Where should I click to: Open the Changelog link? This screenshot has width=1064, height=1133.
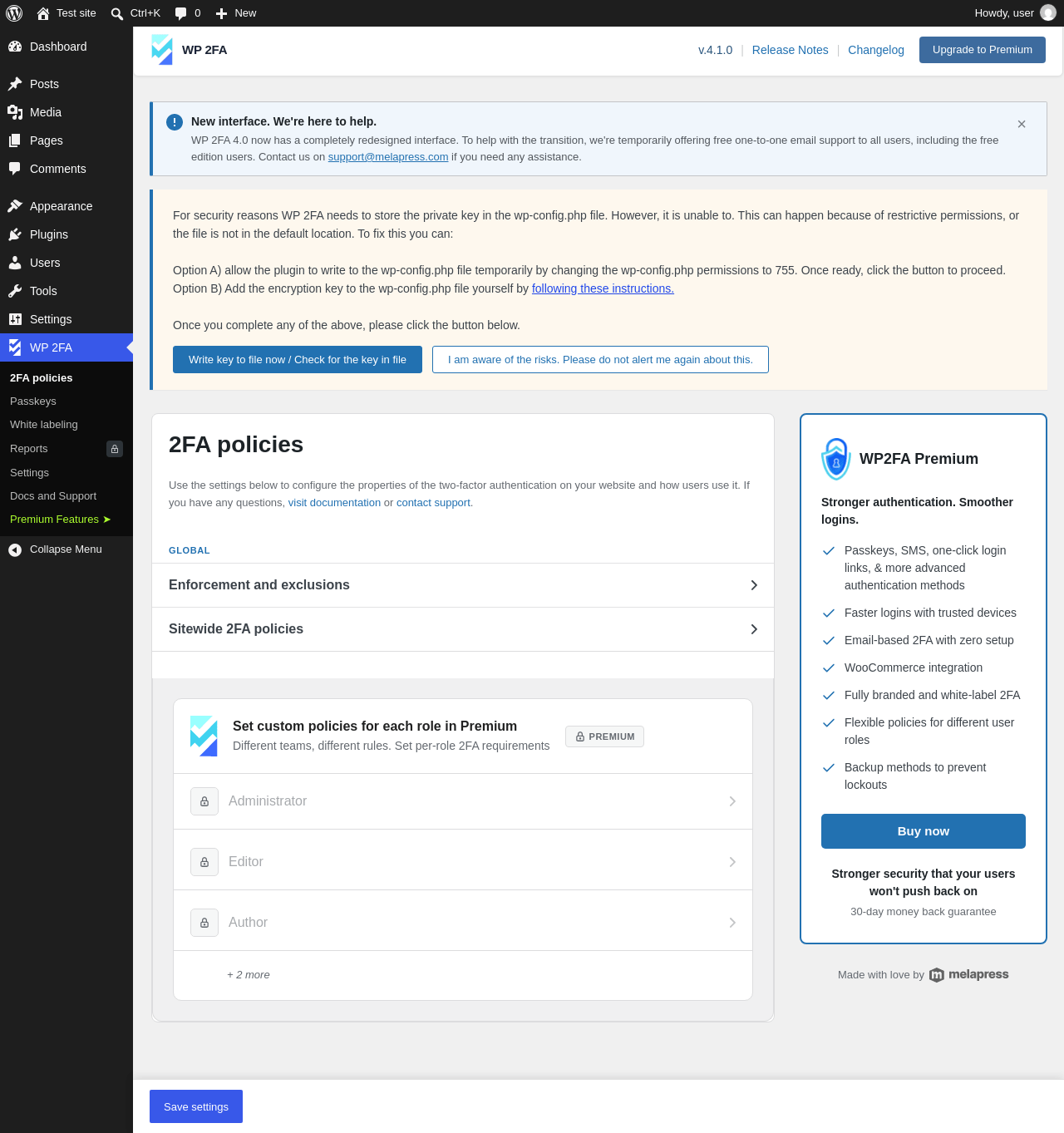876,50
